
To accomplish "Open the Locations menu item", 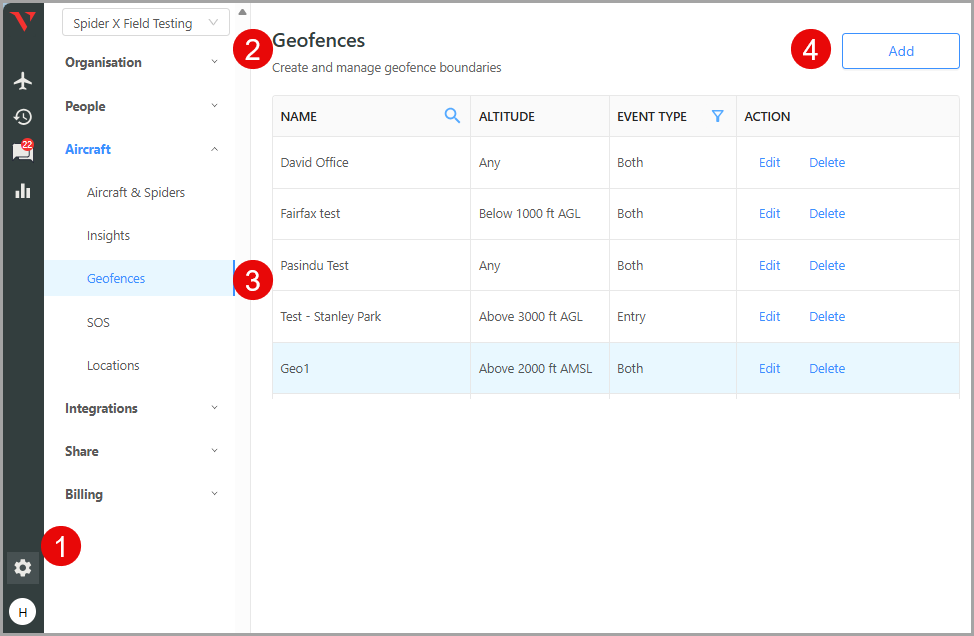I will 113,365.
